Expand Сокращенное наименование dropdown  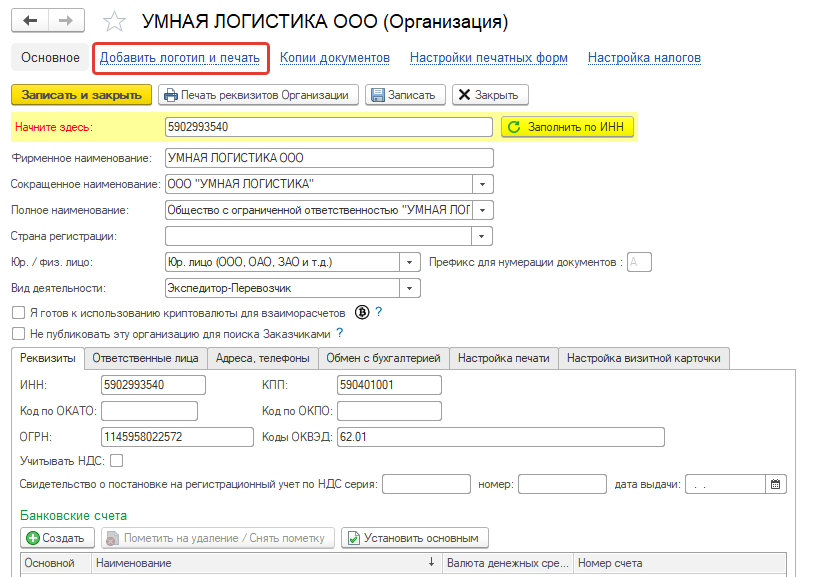[482, 184]
